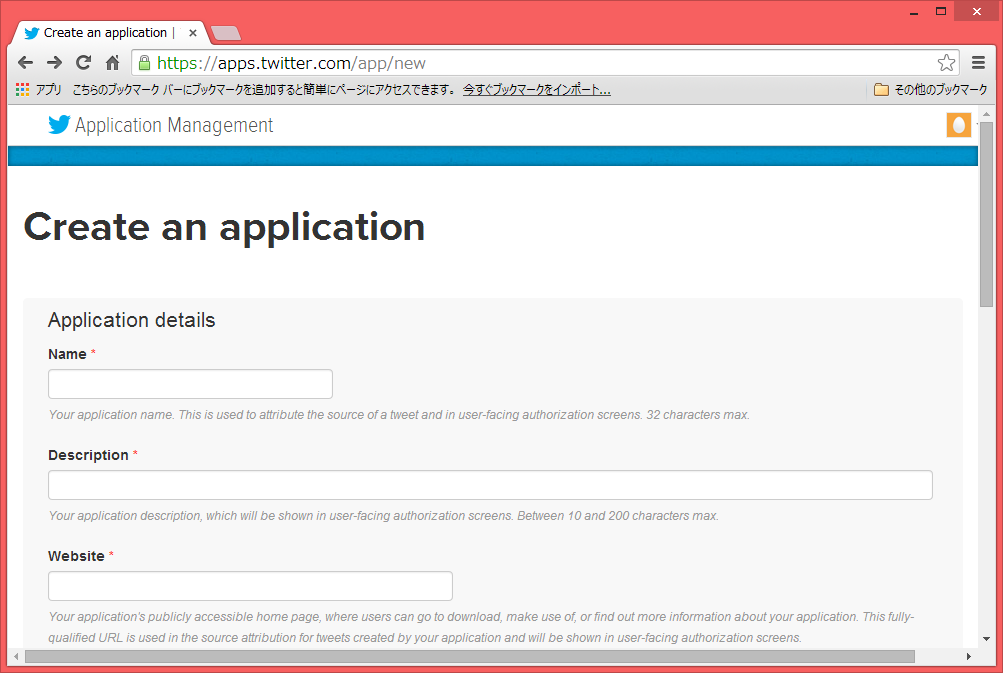Viewport: 1003px width, 673px height.
Task: Reload the current page
Action: (x=83, y=62)
